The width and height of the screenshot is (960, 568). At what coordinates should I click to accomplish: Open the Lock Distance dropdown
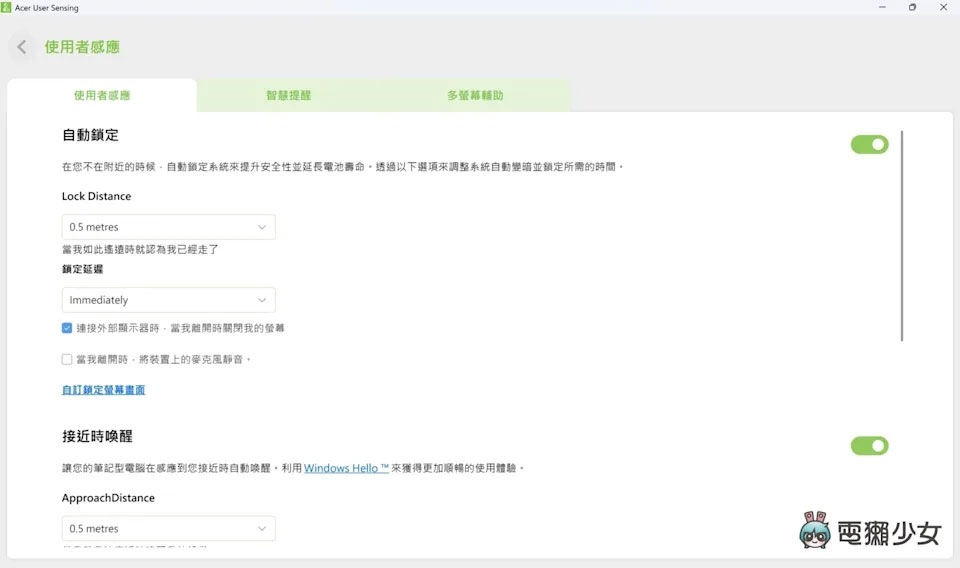tap(168, 227)
